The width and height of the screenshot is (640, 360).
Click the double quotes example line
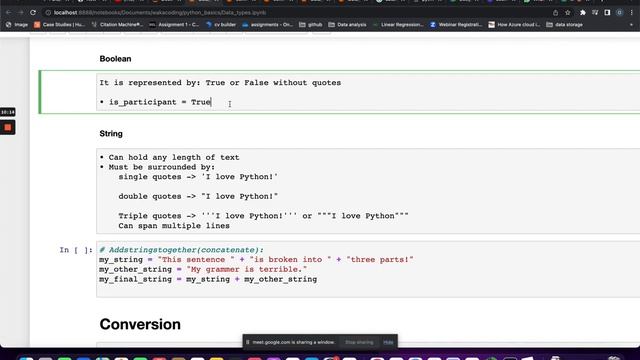pyautogui.click(x=198, y=196)
